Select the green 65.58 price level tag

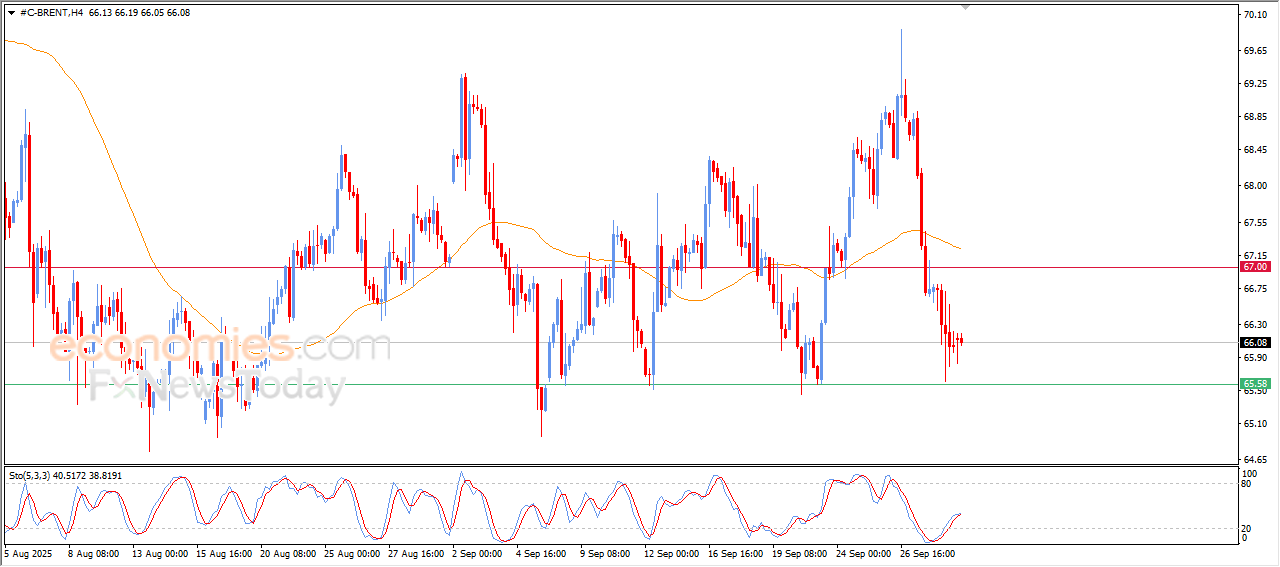coord(1255,384)
